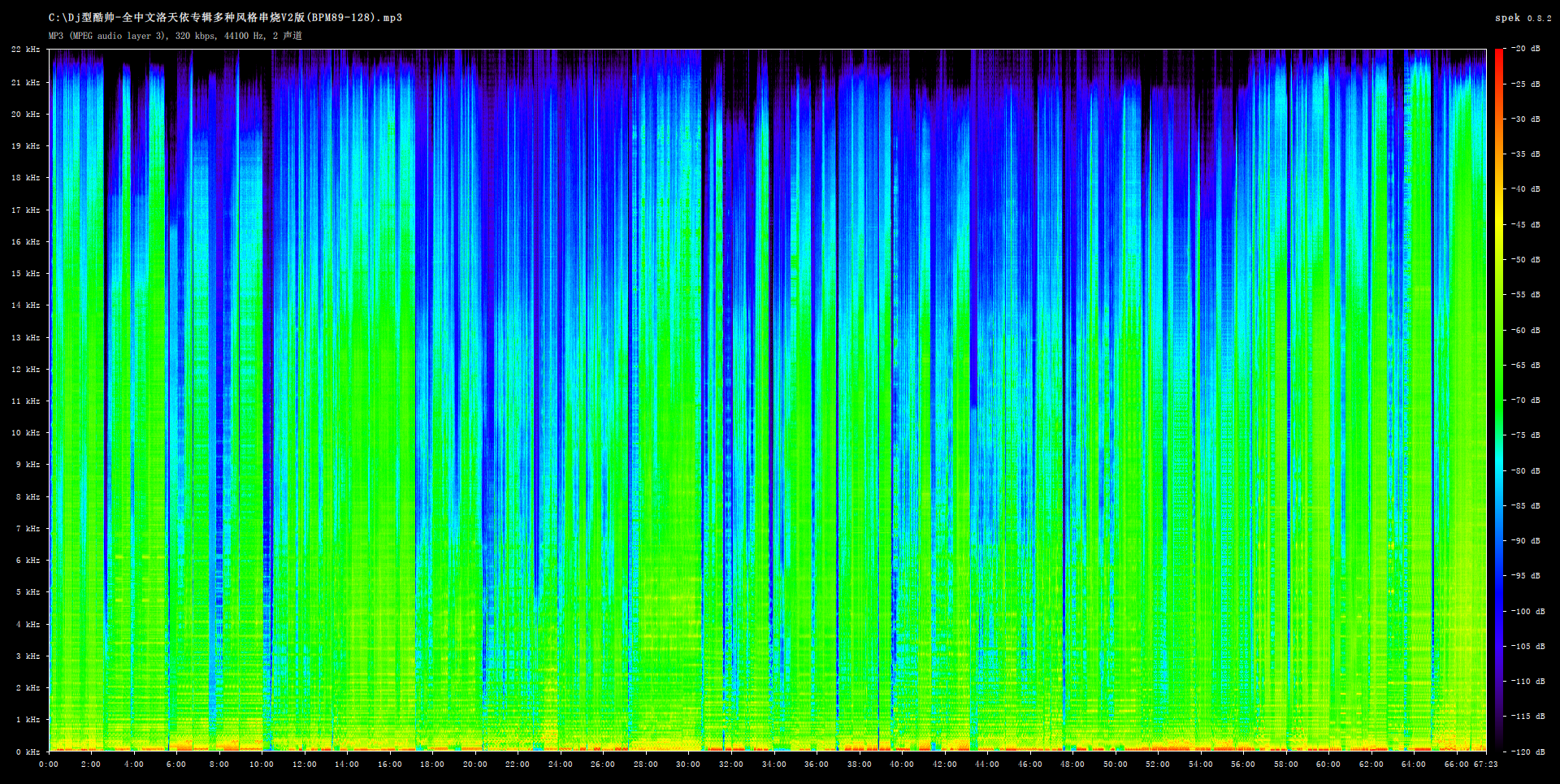Click the red top of the color scale bar

1498,57
